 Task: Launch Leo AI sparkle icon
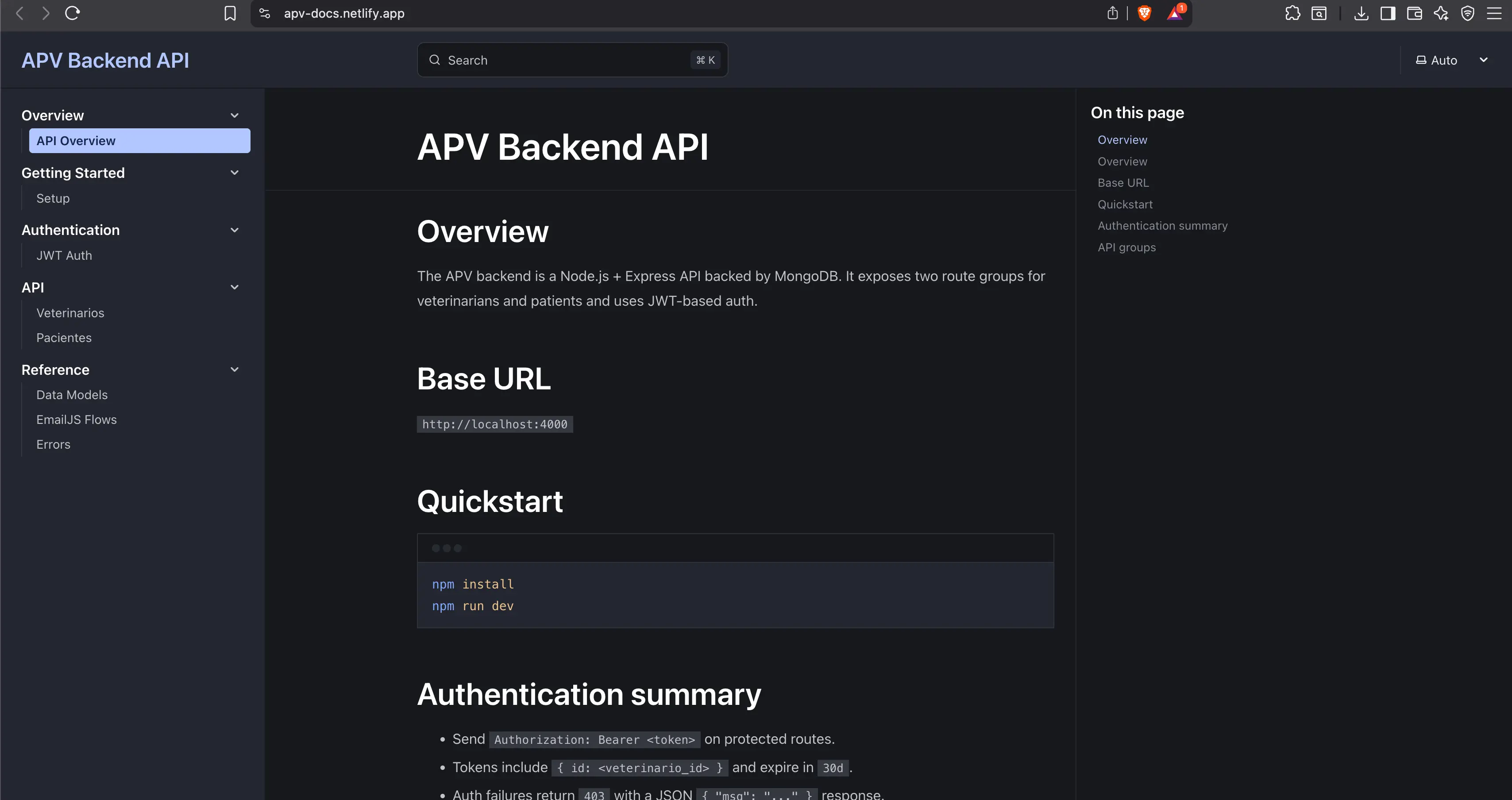click(1442, 13)
